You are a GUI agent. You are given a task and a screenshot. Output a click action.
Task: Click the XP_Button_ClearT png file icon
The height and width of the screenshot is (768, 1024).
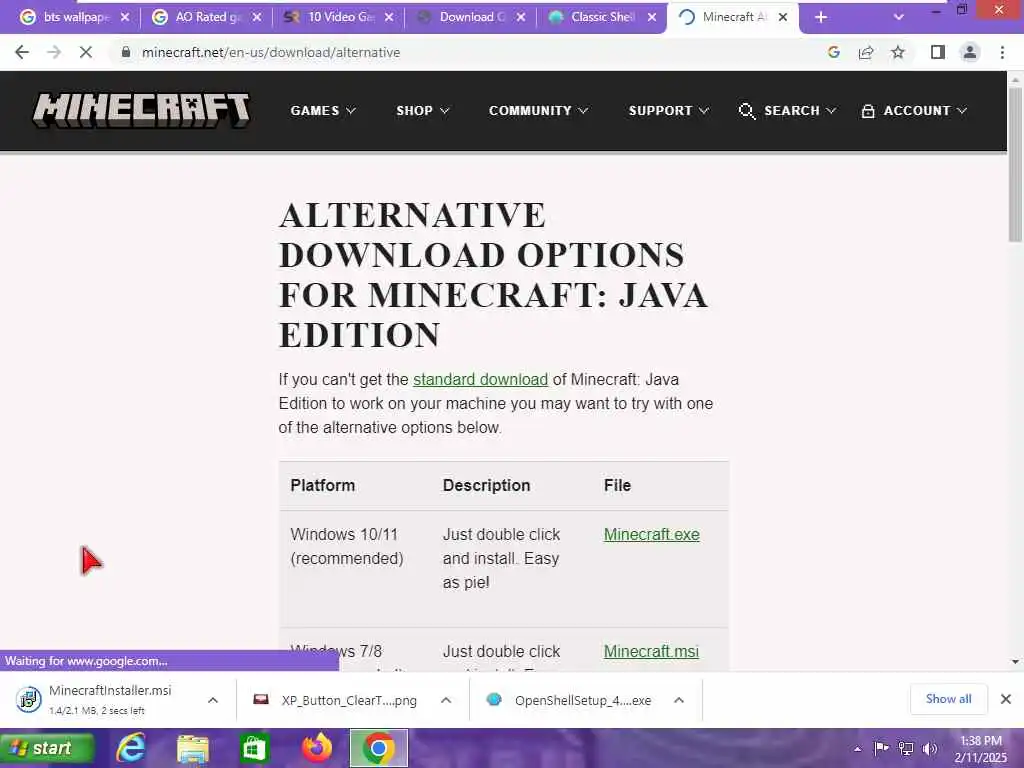point(261,699)
